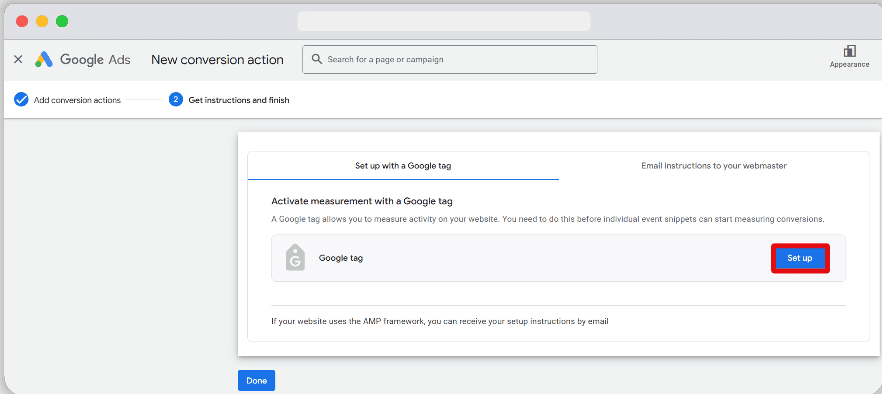Click the completed step checkmark icon
The image size is (882, 394).
21,100
